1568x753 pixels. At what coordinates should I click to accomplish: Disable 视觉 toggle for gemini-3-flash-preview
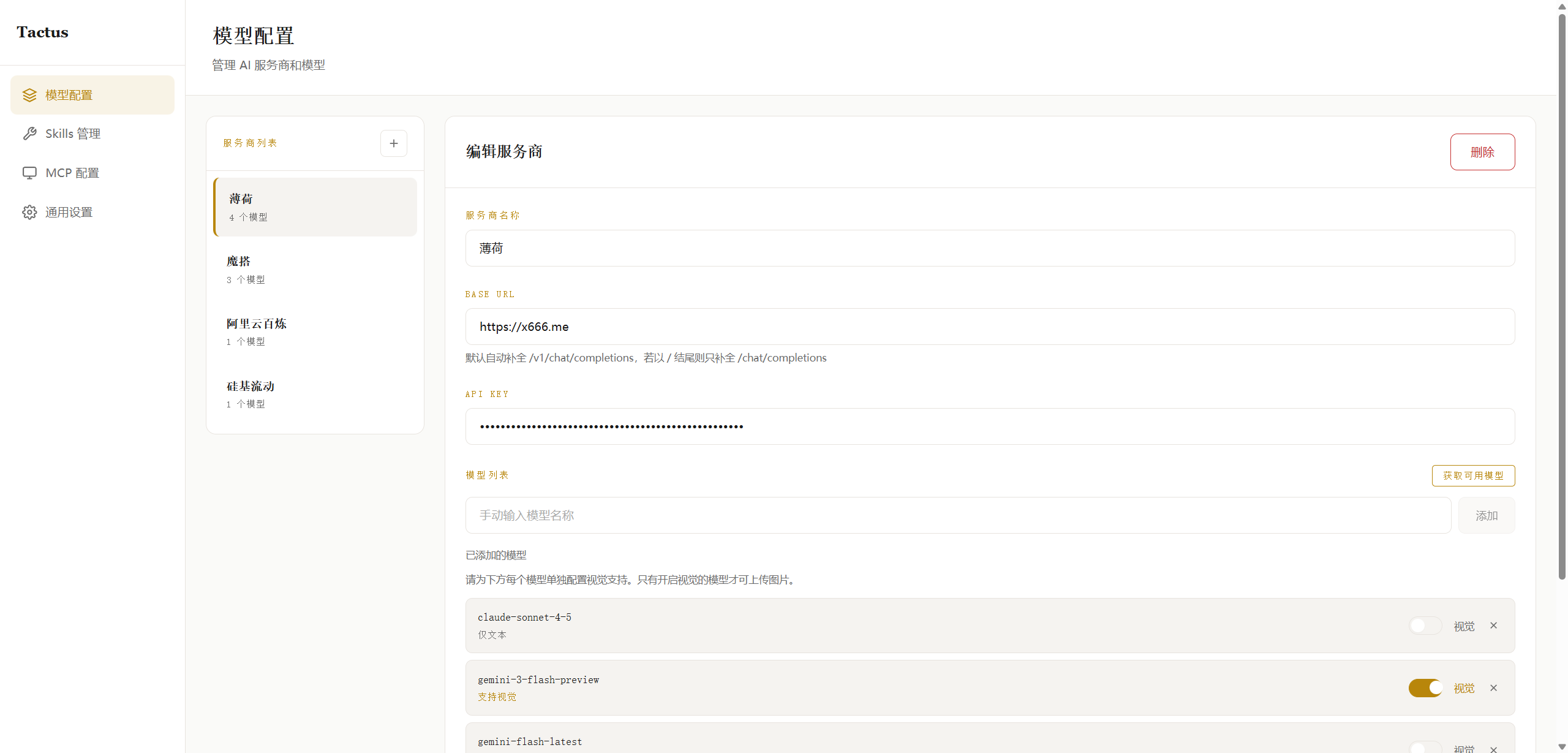1425,687
